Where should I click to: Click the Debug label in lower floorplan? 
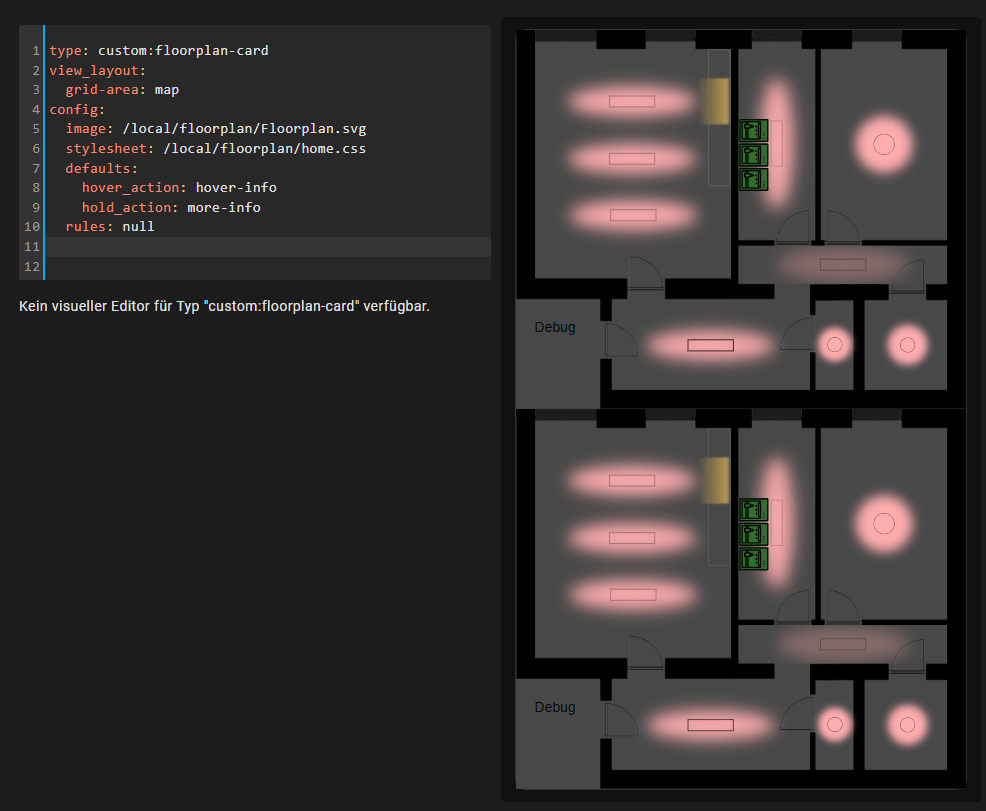555,707
